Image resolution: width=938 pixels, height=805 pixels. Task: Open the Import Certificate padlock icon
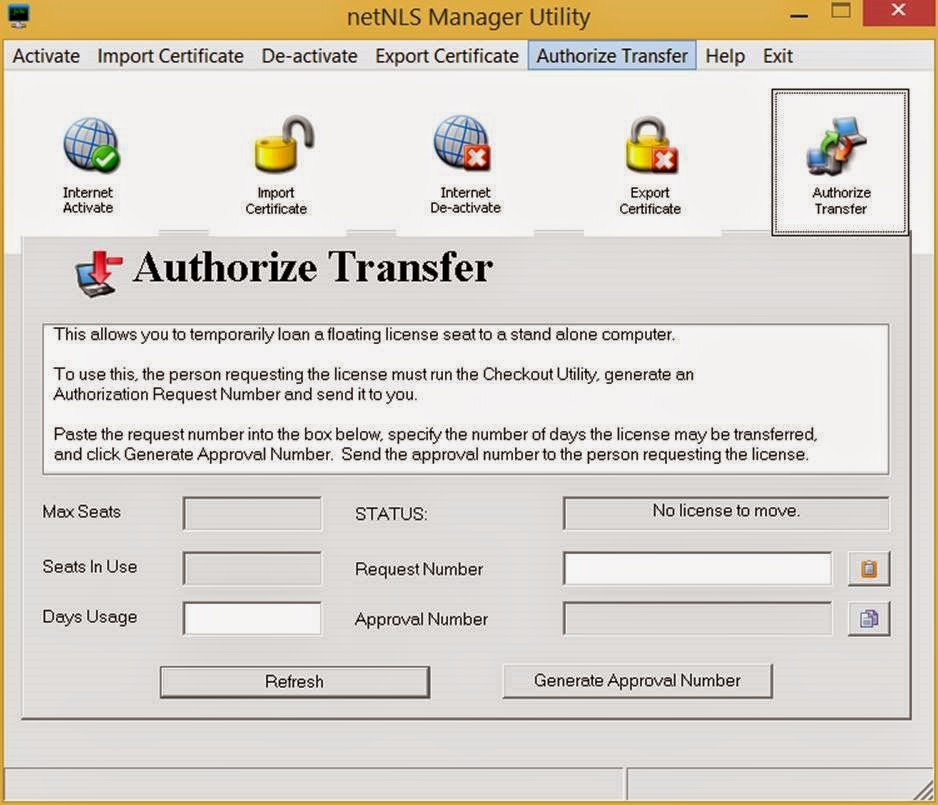coord(284,144)
